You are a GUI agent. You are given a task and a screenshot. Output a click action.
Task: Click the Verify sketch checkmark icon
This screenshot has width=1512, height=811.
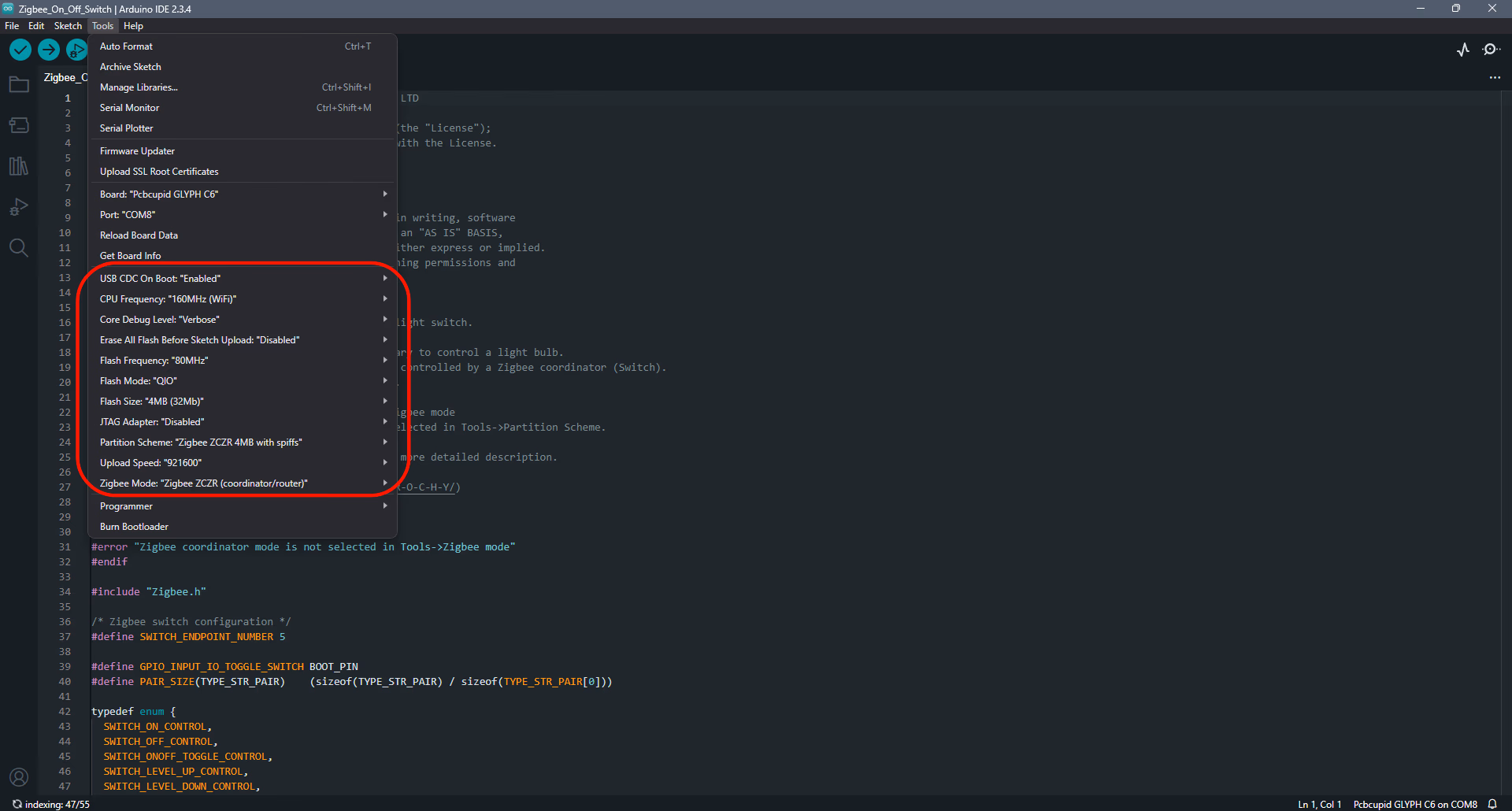coord(20,49)
